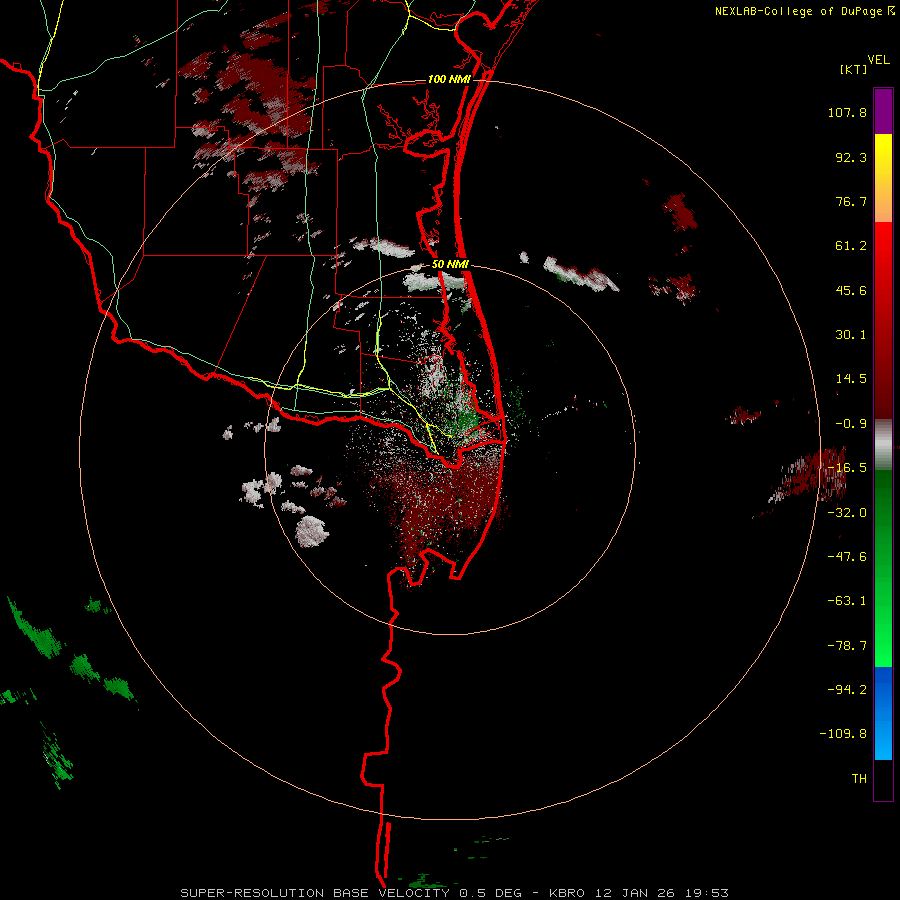This screenshot has height=900, width=900.
Task: Click the -63.1 velocity scale value
Action: pyautogui.click(x=847, y=601)
